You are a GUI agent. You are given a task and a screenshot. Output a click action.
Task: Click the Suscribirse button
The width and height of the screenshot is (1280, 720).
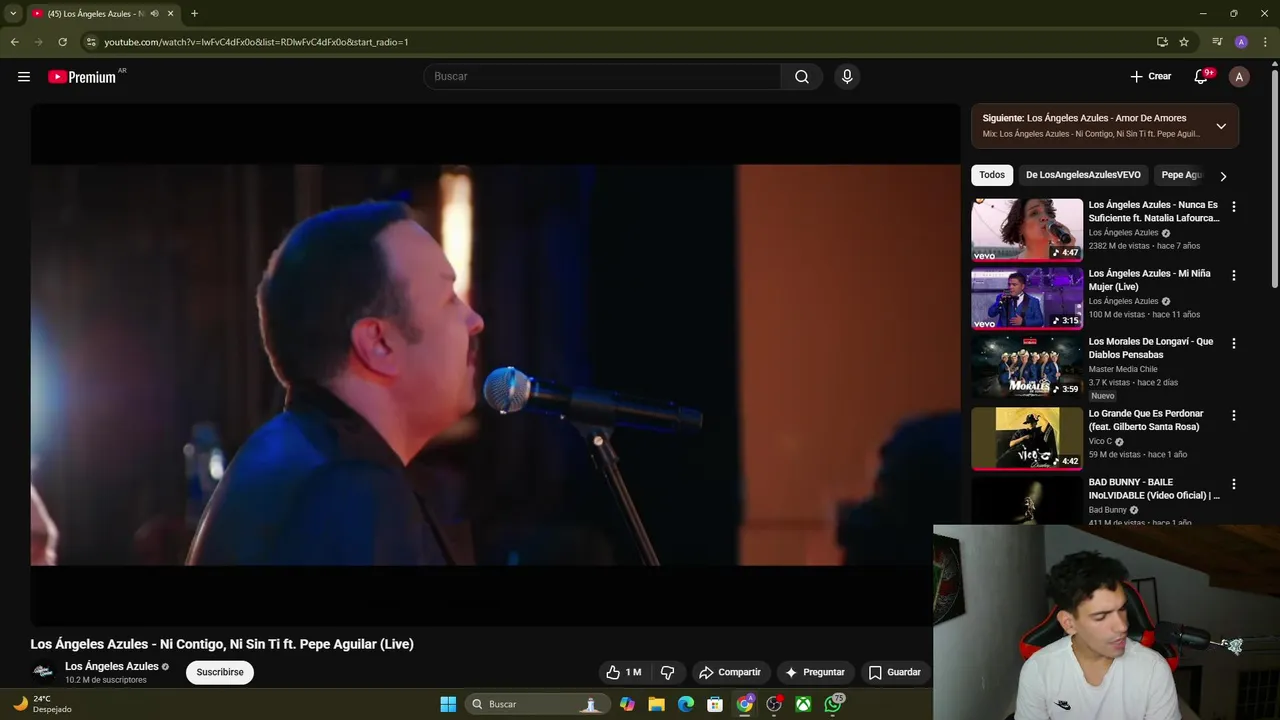(x=220, y=672)
